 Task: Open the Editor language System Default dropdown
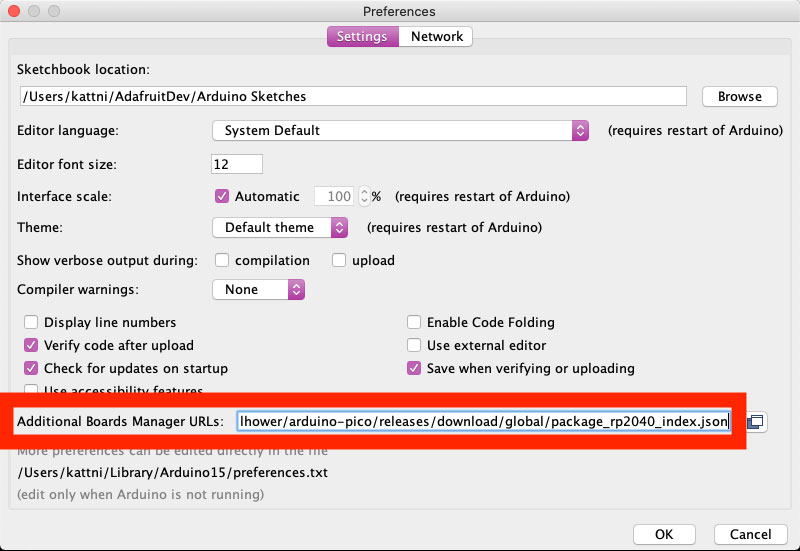(x=401, y=131)
